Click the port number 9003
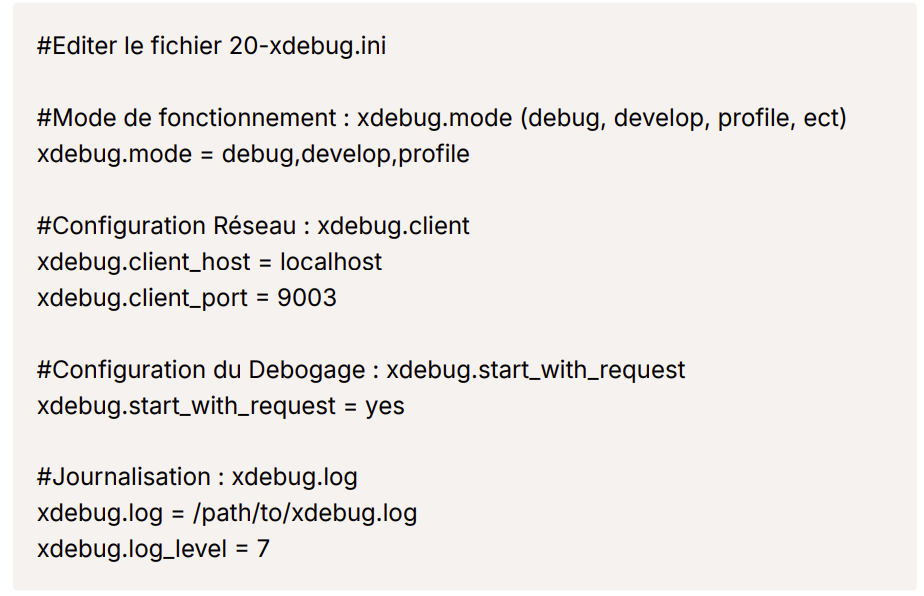The height and width of the screenshot is (596, 924). (x=307, y=298)
